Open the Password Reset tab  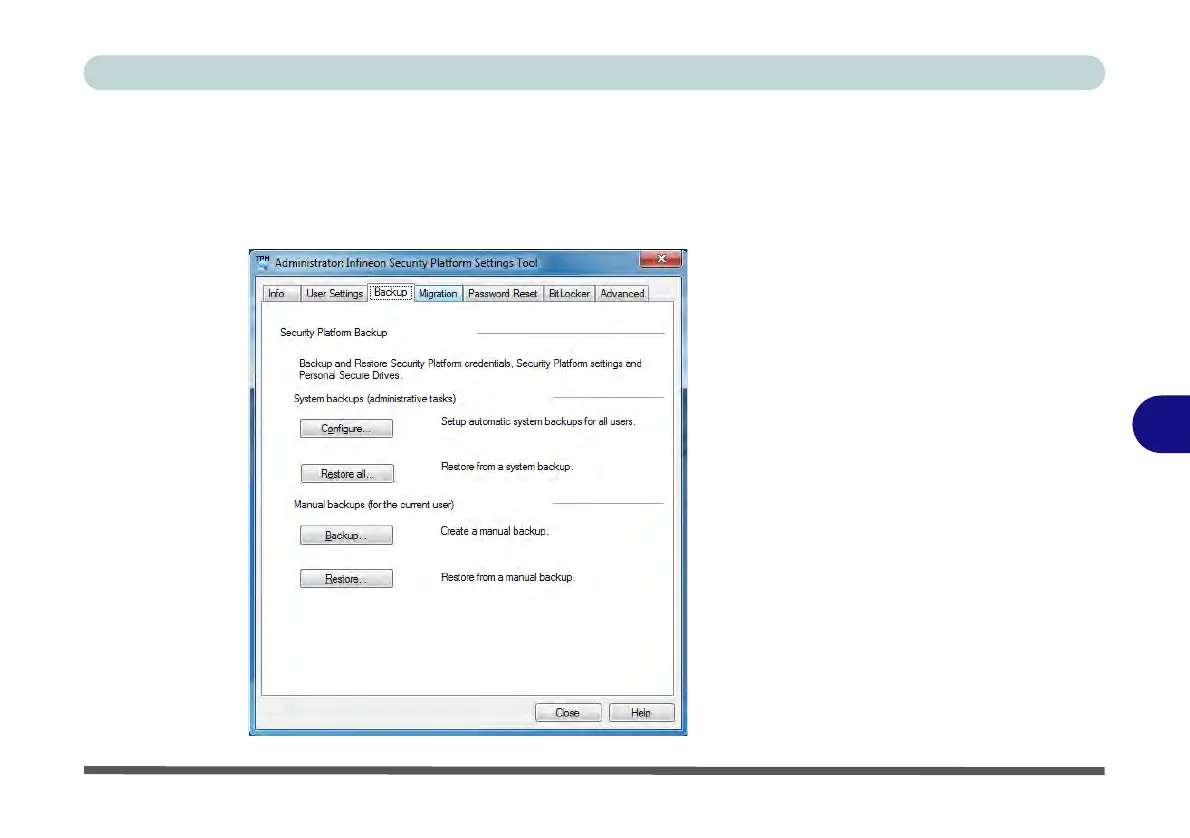coord(502,294)
